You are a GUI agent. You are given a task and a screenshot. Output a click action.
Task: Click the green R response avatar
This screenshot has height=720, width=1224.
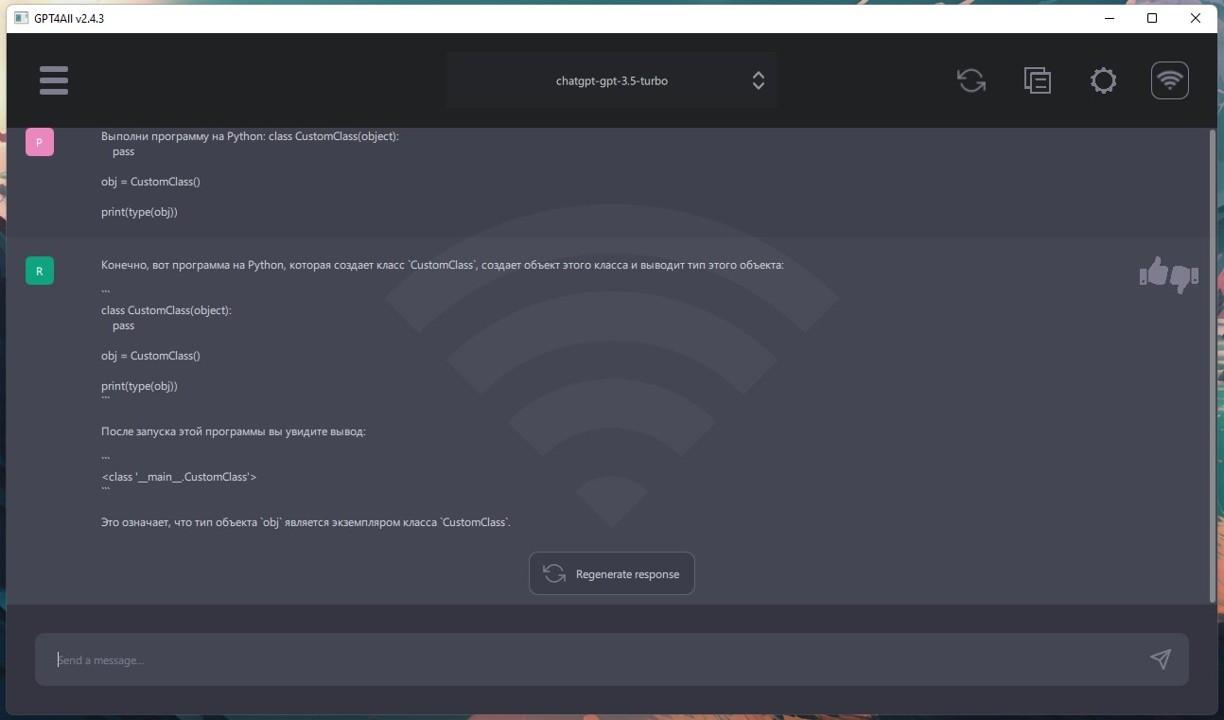click(x=39, y=271)
